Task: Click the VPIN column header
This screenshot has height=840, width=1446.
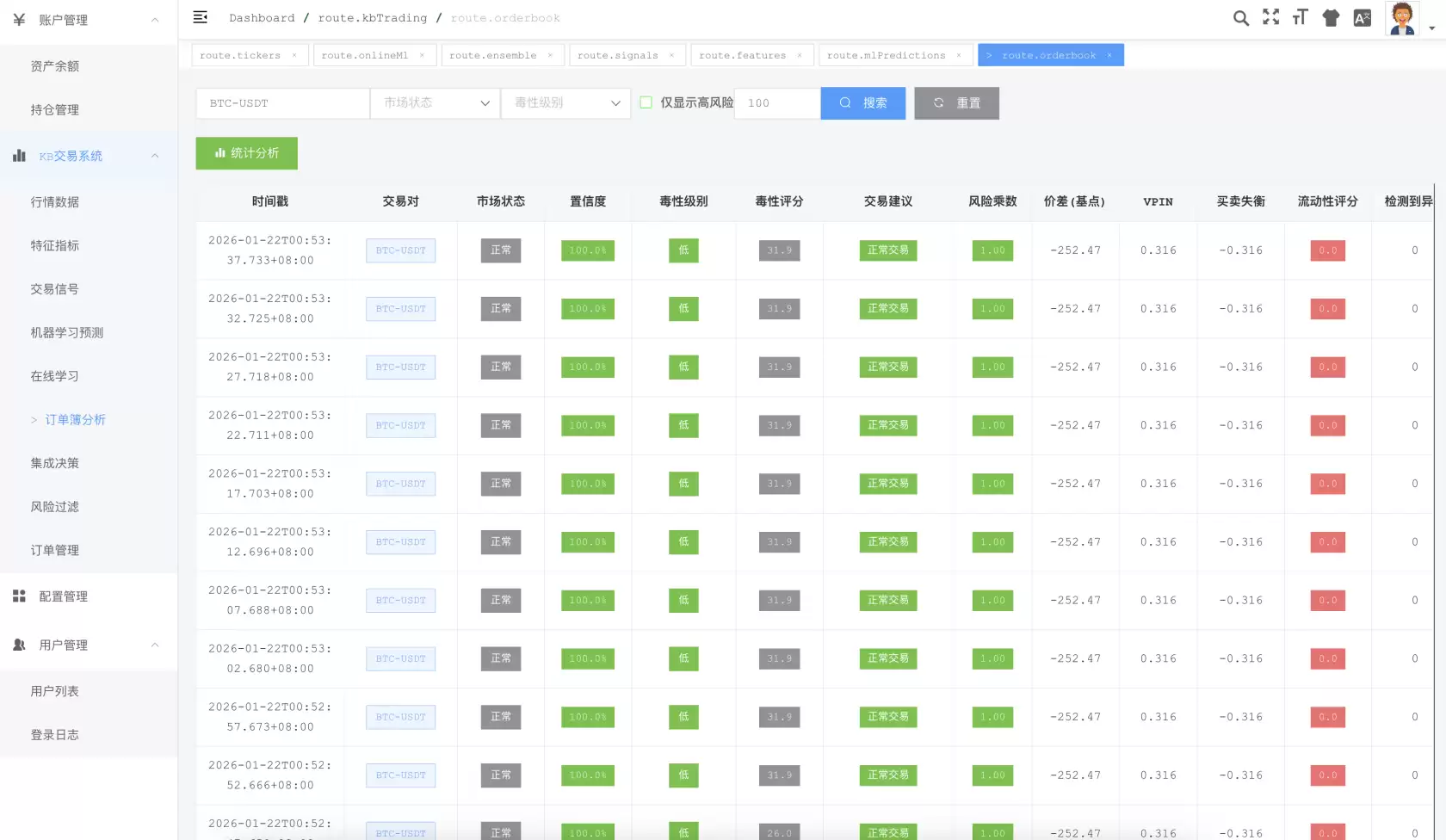Action: (x=1158, y=201)
